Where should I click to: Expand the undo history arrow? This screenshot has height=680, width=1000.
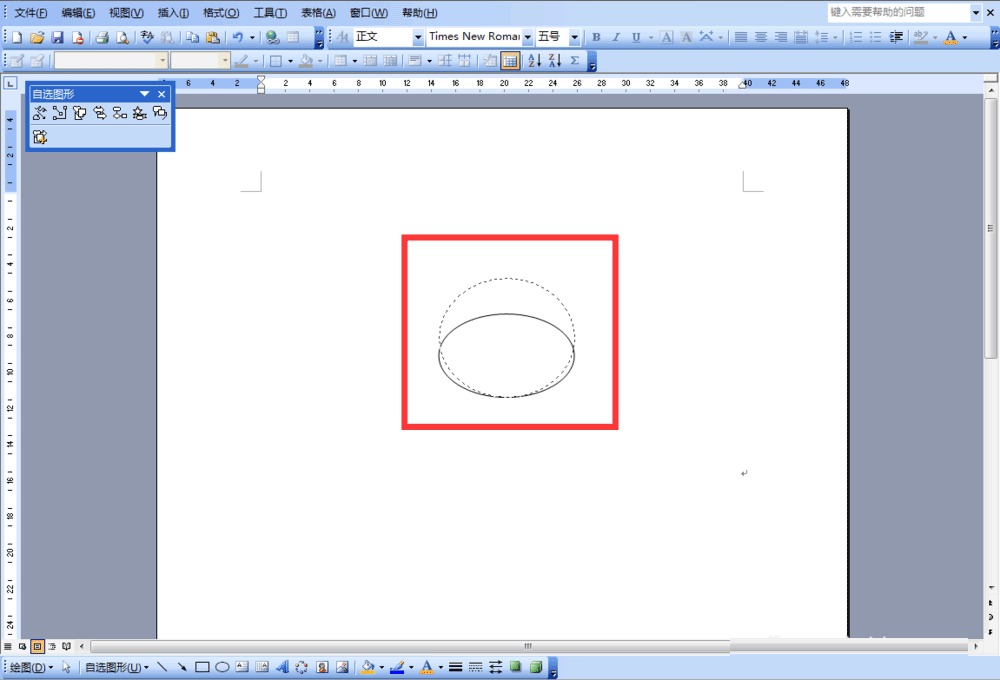point(252,38)
